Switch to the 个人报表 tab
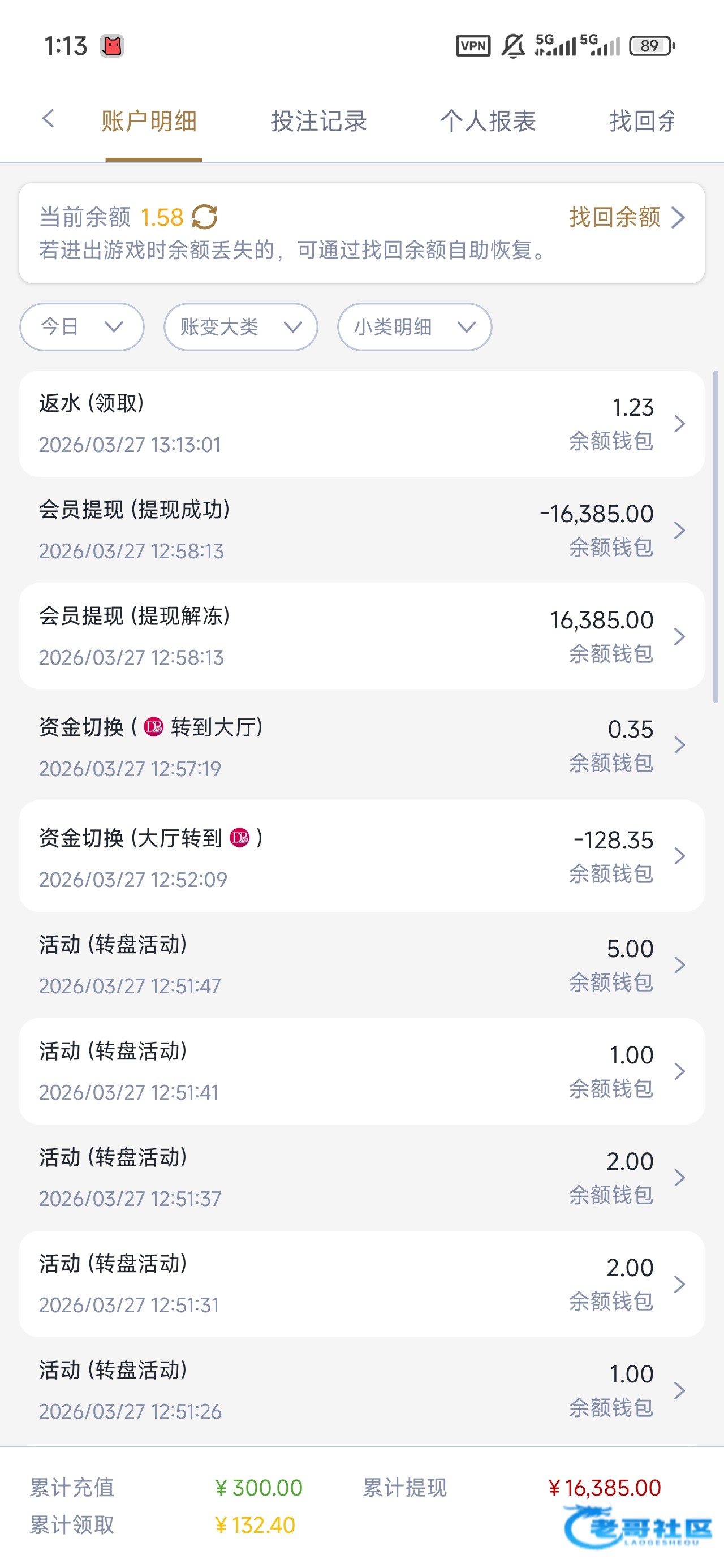 click(x=488, y=121)
